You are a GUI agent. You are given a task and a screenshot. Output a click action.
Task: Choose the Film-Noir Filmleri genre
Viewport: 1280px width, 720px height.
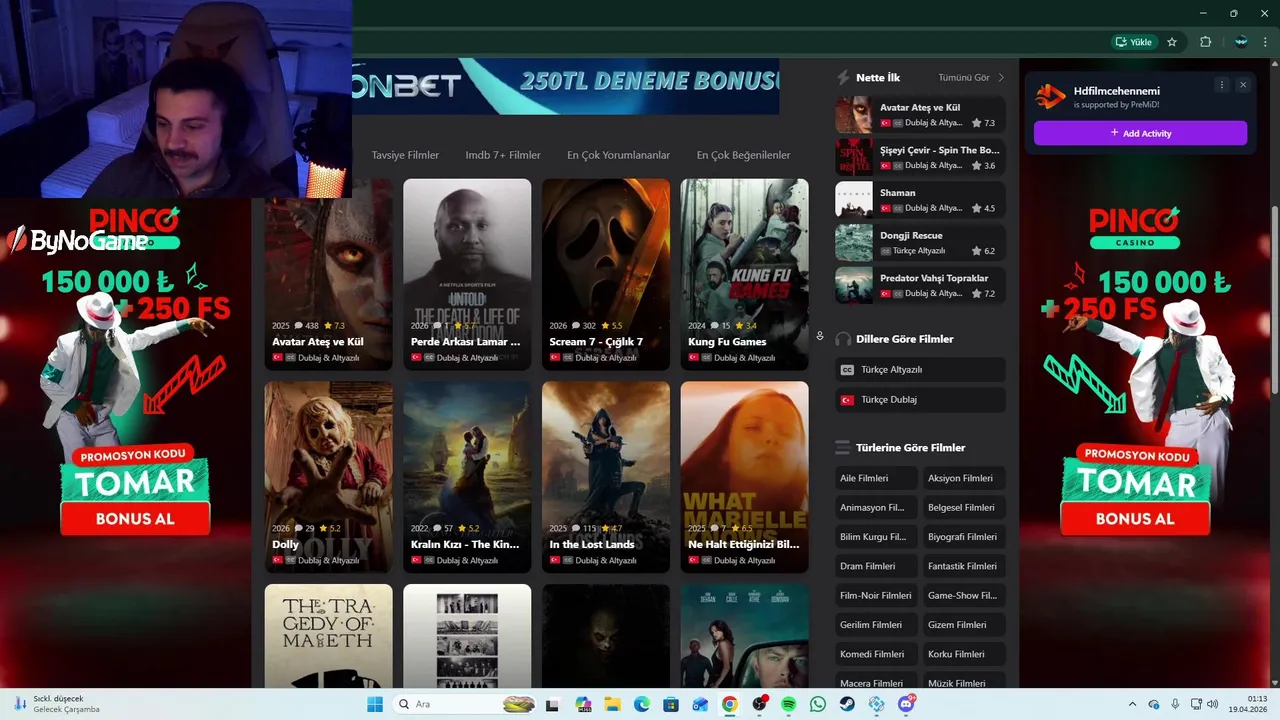click(x=876, y=595)
